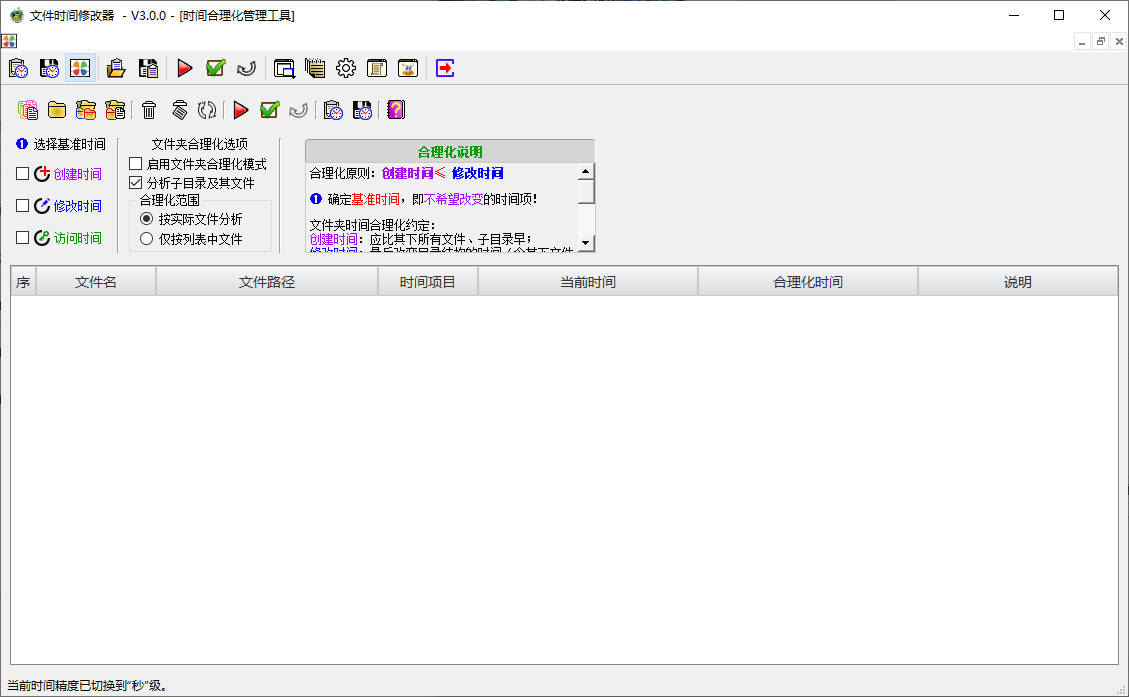The image size is (1129, 697).
Task: Click the 合理化范围 group label
Action: (x=169, y=200)
